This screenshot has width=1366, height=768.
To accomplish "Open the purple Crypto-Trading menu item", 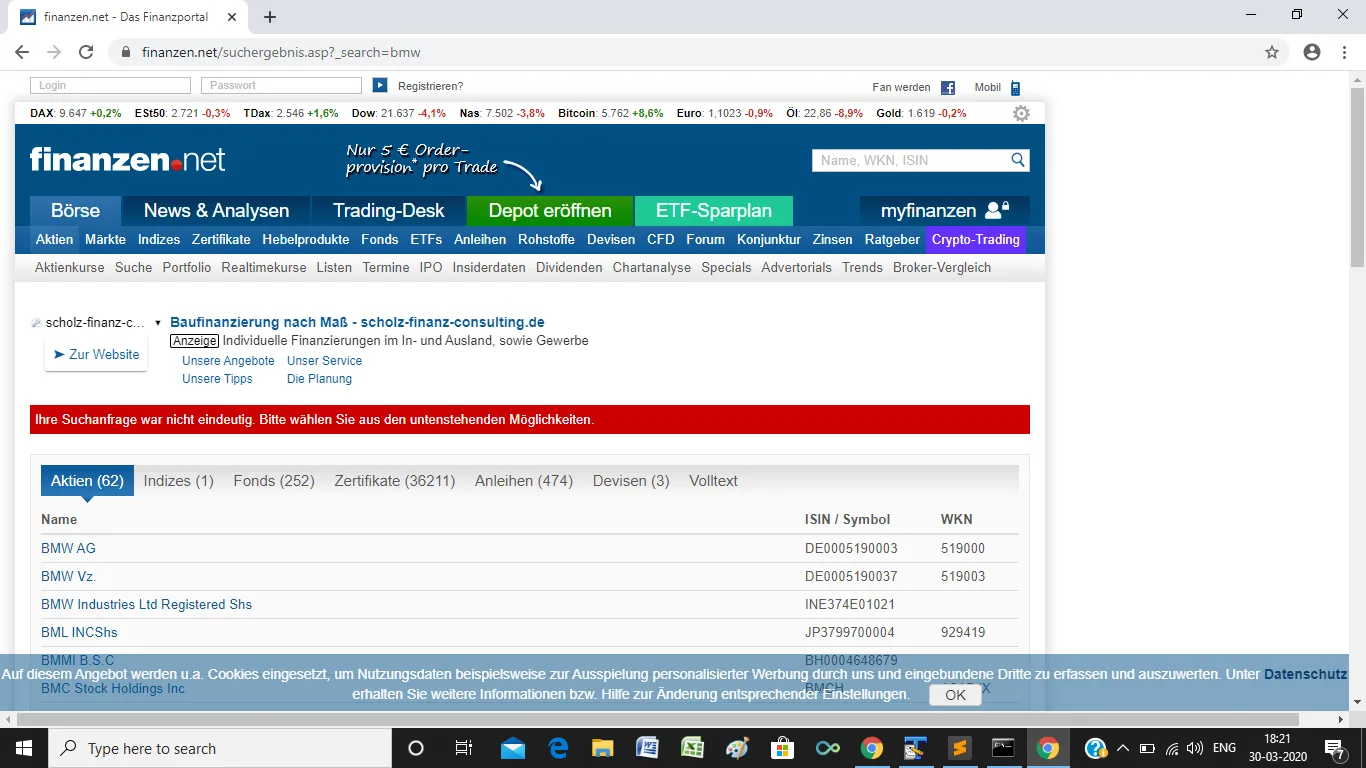I will (976, 240).
